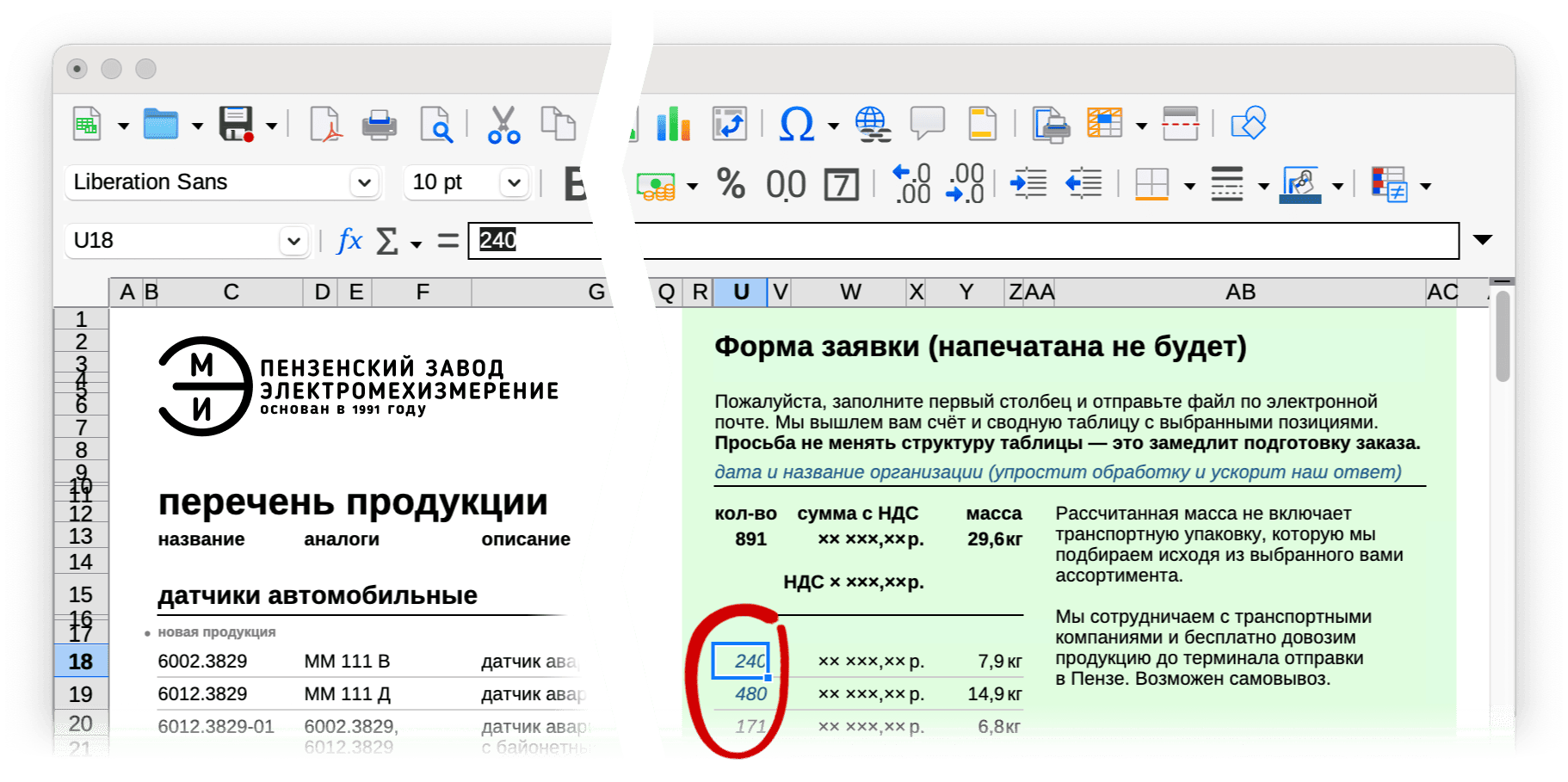The height and width of the screenshot is (782, 1568).
Task: Show draw functions
Action: 1250,123
